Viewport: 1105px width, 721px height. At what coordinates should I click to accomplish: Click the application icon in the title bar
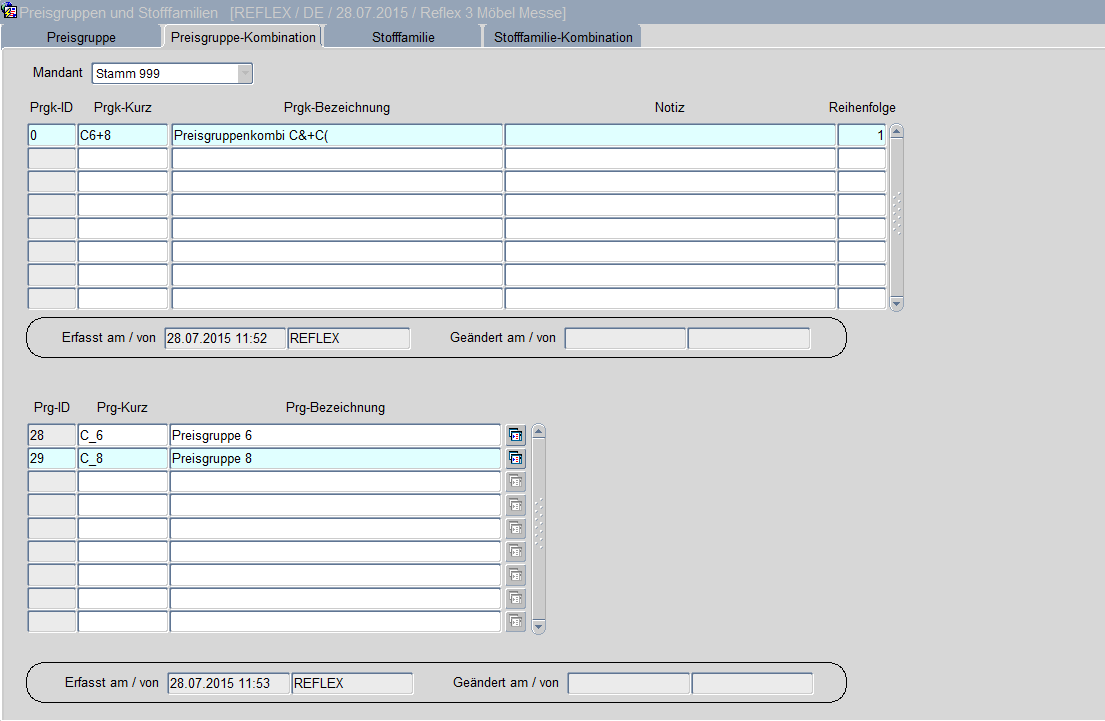click(x=10, y=12)
